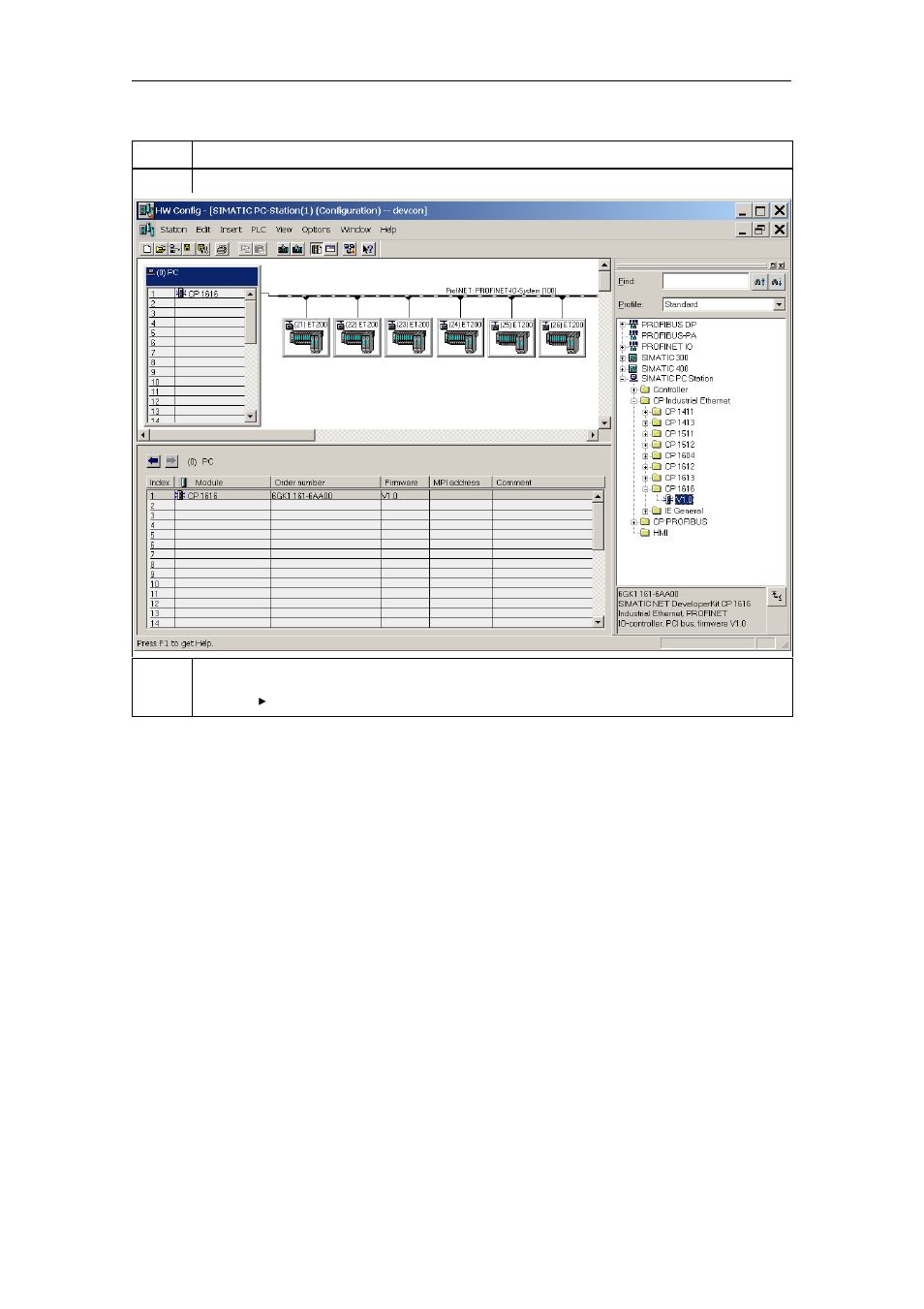
Task: Click the Search Up icon beside Find
Action: click(x=759, y=282)
